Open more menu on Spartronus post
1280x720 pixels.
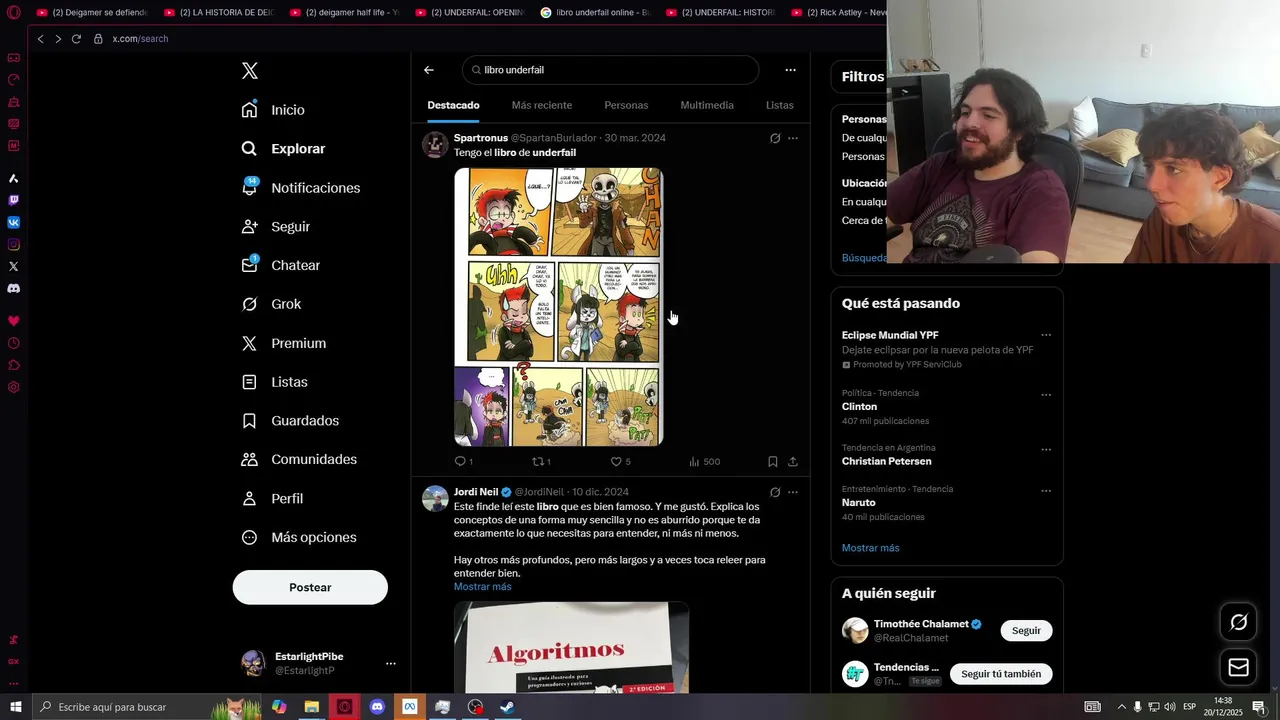pyautogui.click(x=793, y=138)
